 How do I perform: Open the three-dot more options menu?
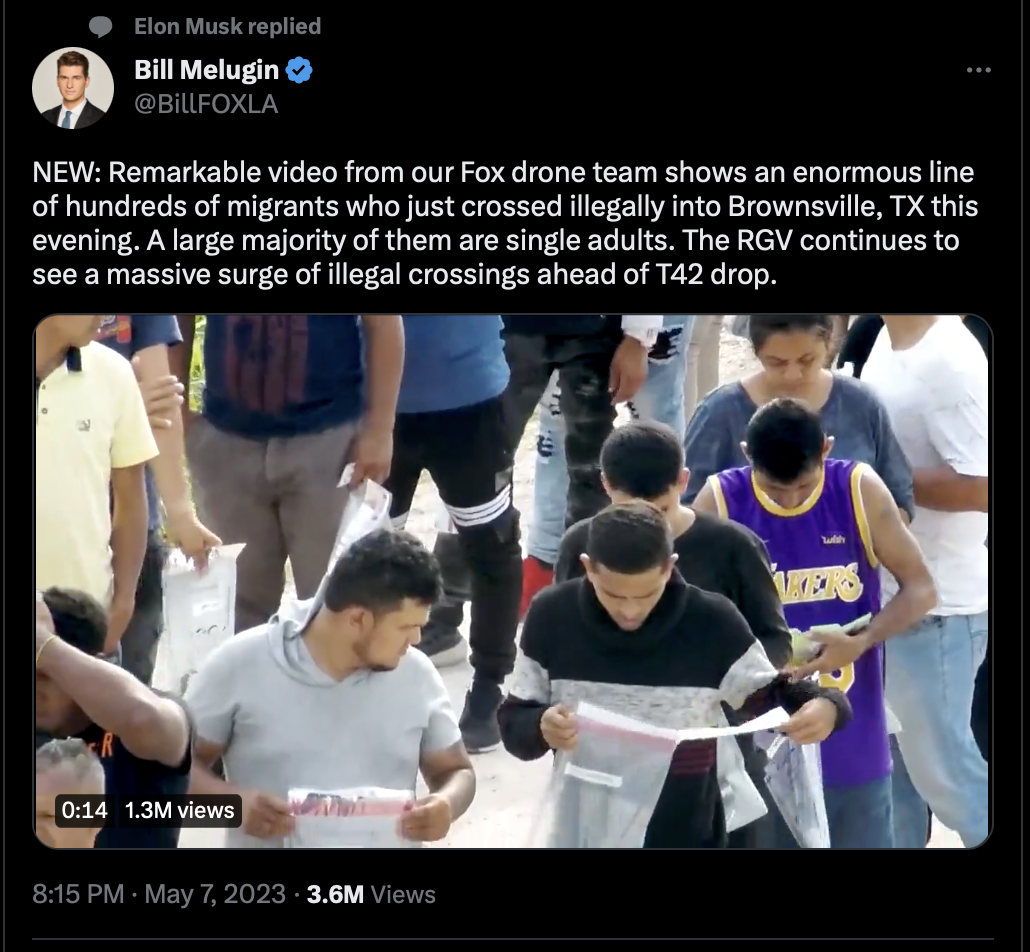979,70
